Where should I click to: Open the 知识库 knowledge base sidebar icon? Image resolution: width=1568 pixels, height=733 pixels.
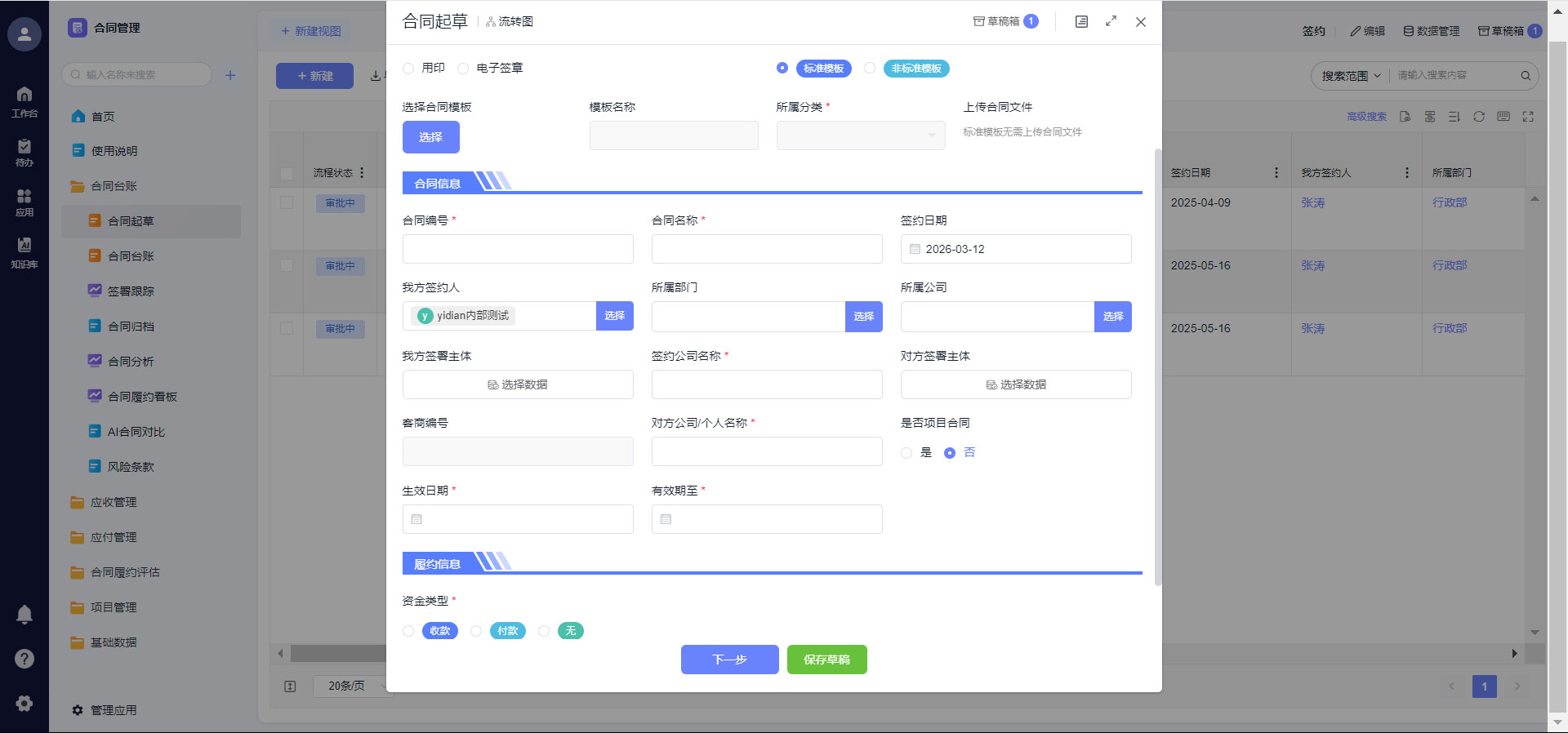24,251
